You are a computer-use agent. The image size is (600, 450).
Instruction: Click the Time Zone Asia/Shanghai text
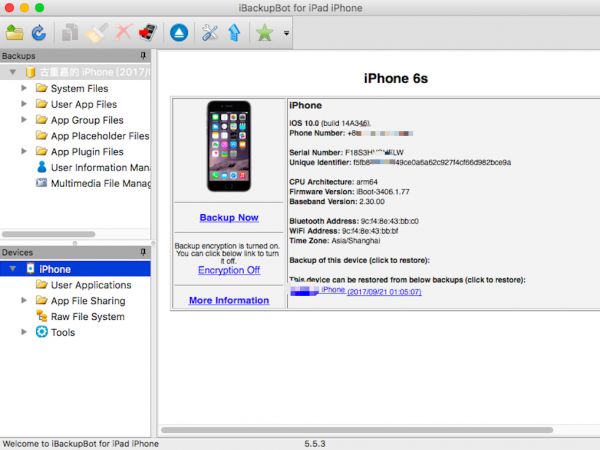[335, 241]
